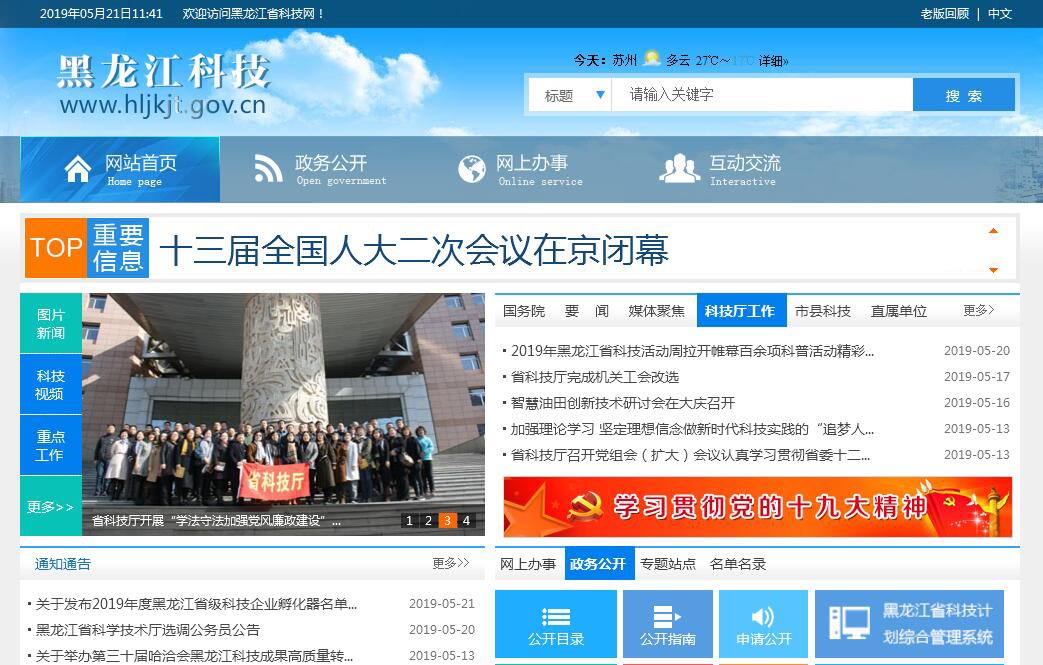Switch carousel to slide 2

(x=428, y=520)
